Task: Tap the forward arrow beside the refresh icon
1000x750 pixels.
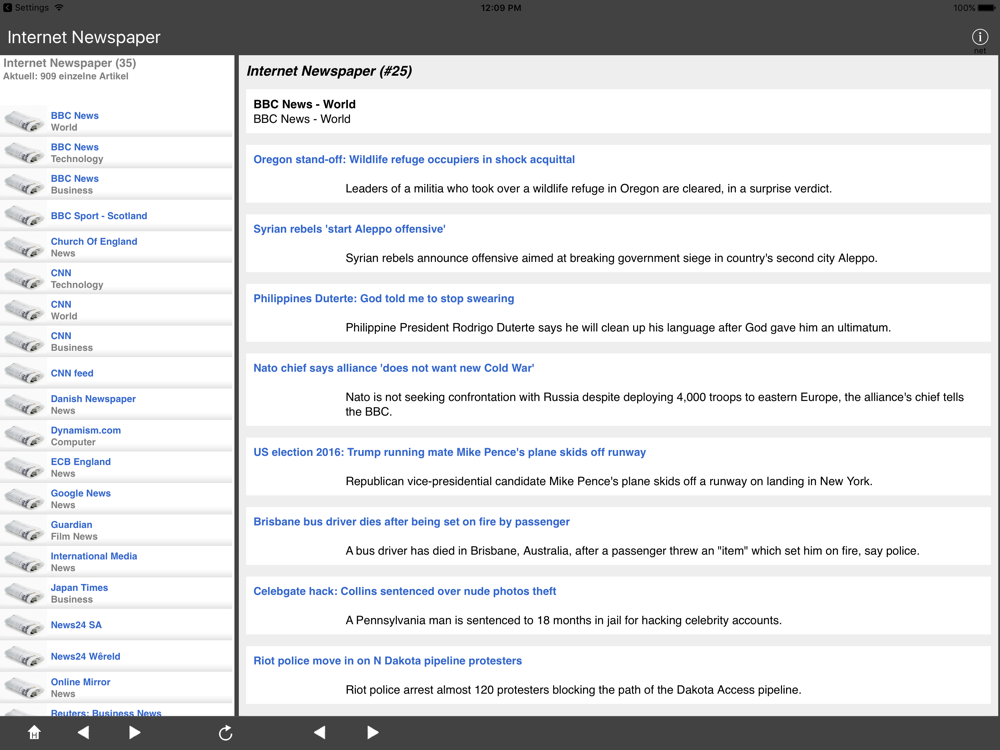Action: (x=134, y=732)
